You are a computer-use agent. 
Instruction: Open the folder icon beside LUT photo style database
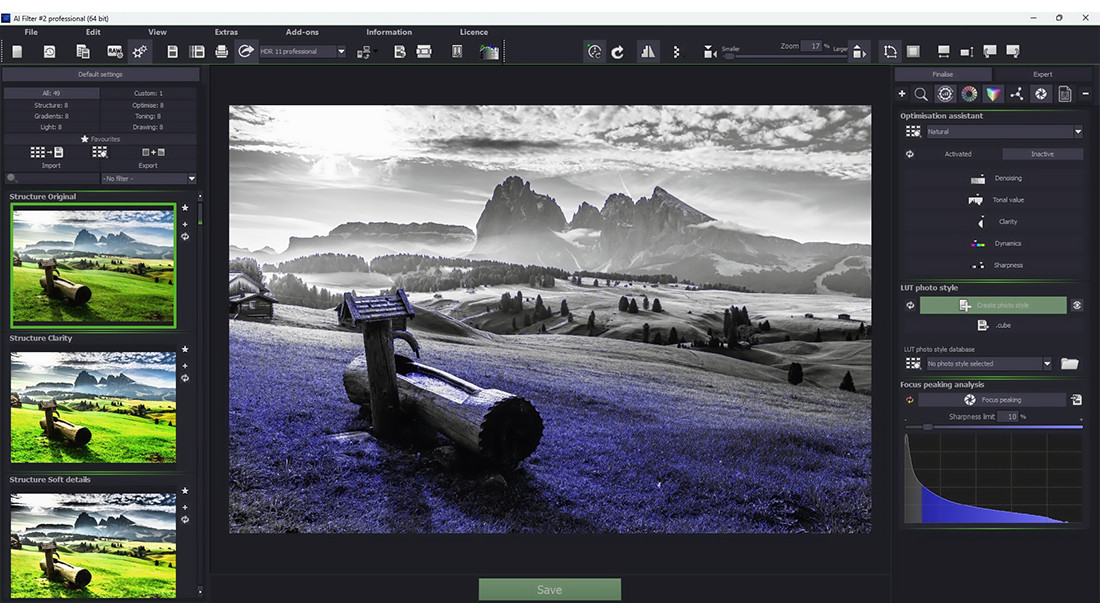[x=1068, y=363]
